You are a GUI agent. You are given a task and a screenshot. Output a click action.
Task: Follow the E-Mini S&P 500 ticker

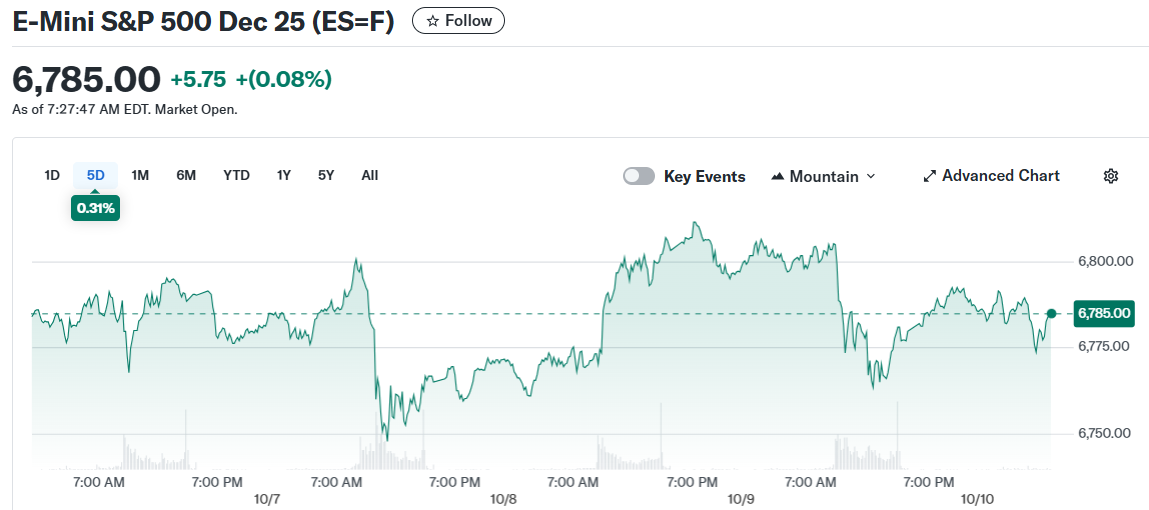coord(458,21)
